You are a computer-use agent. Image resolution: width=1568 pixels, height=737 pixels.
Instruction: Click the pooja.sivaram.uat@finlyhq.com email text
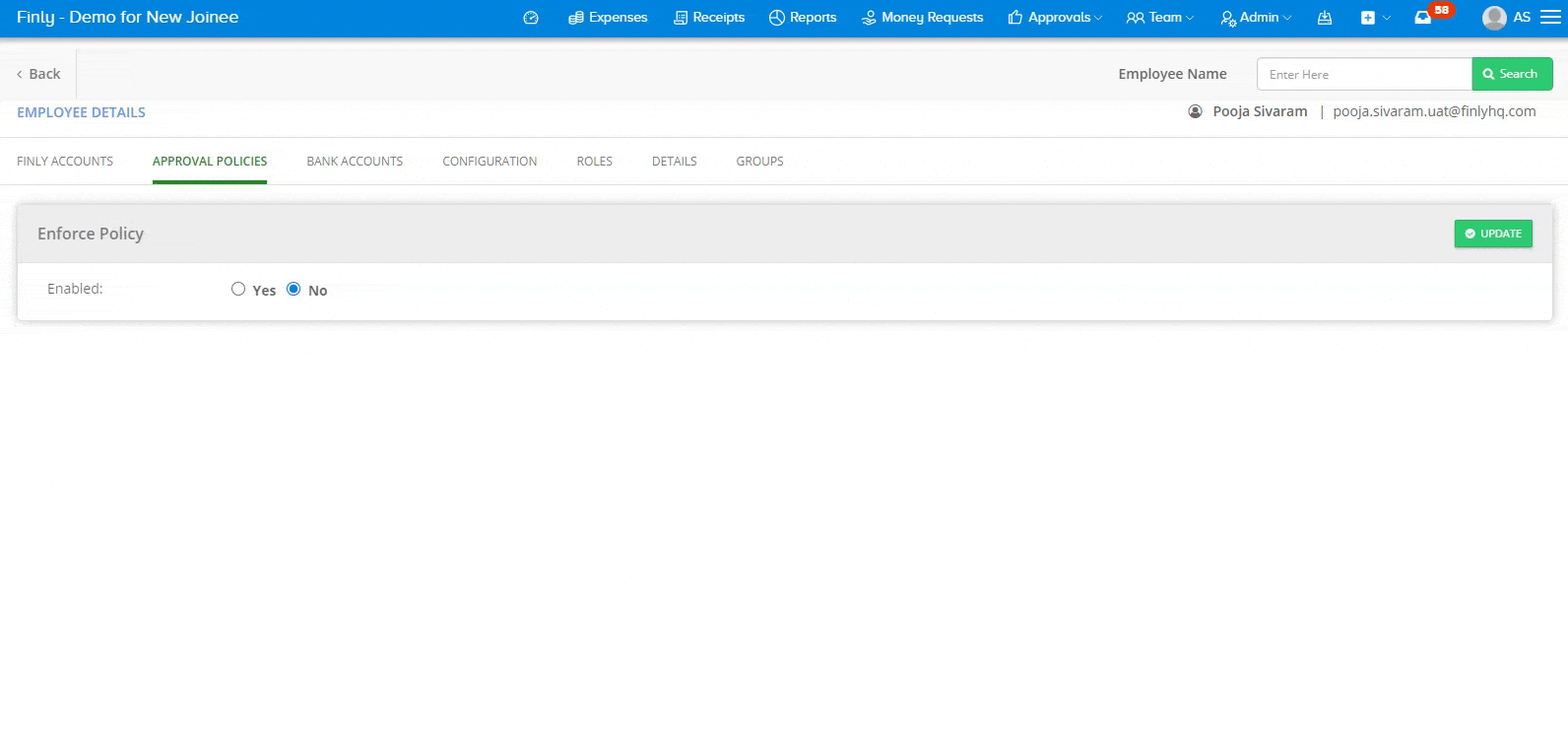click(x=1434, y=111)
